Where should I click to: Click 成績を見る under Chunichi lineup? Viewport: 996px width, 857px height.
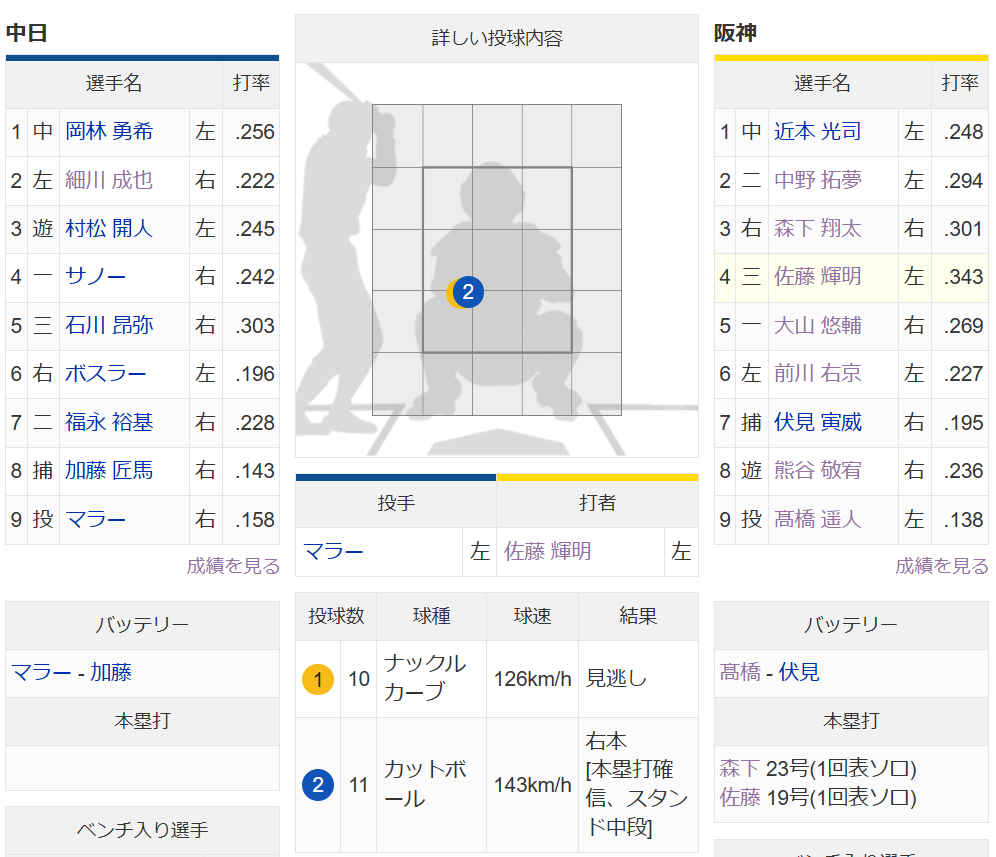click(233, 565)
